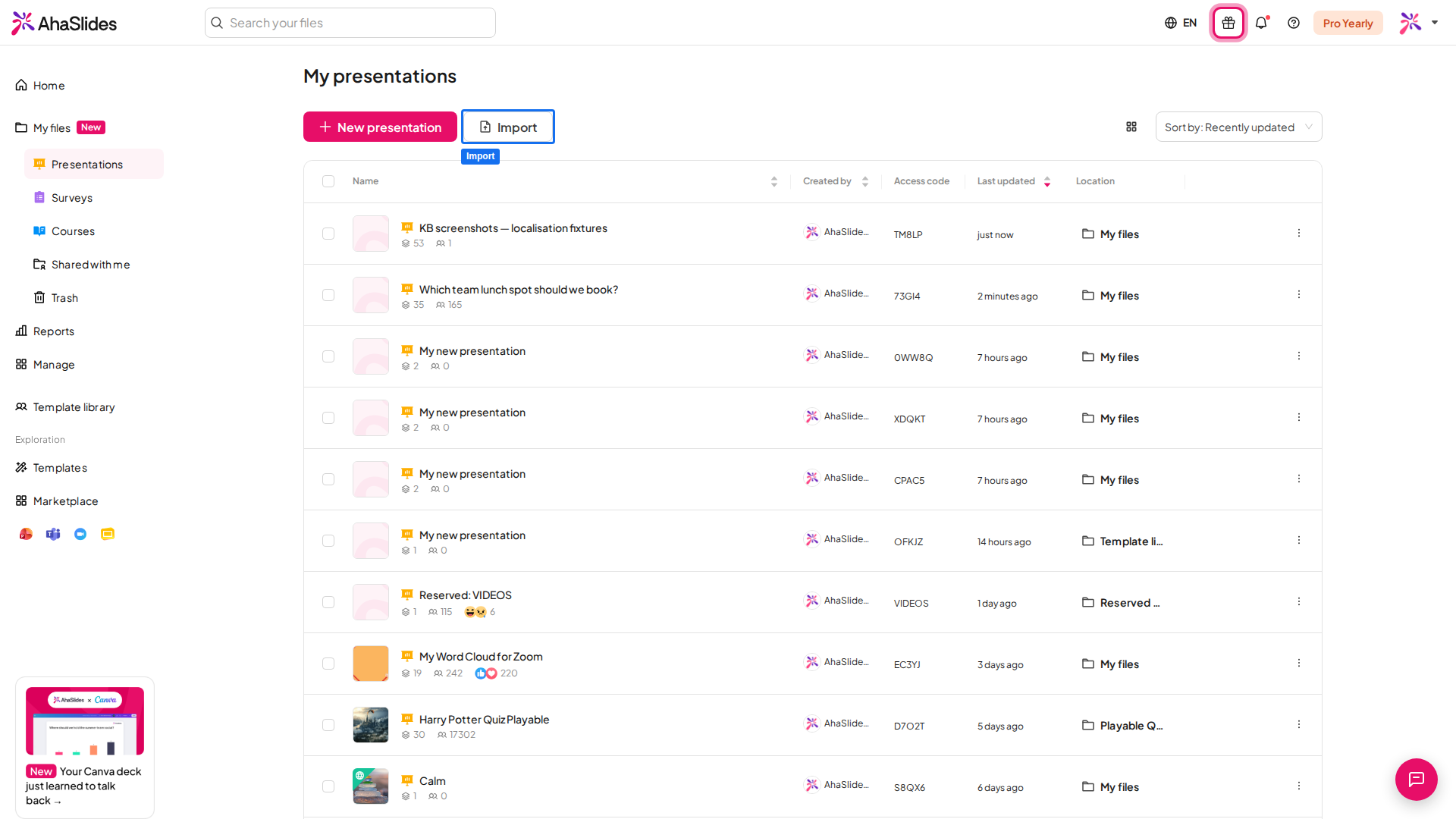Viewport: 1456px width, 819px height.
Task: Switch to grid view layout
Action: point(1131,127)
